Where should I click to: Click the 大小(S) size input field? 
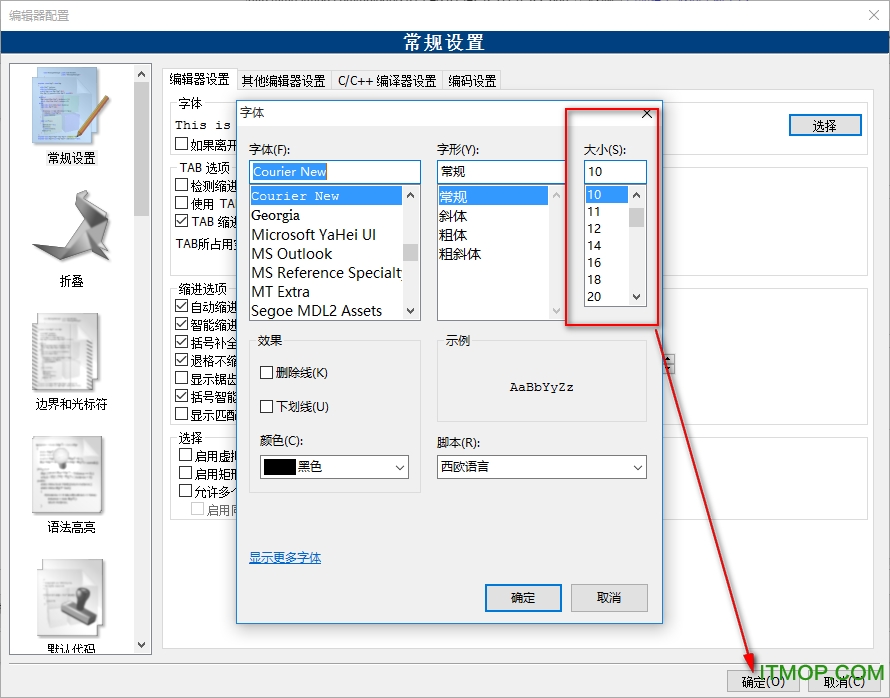pos(615,171)
